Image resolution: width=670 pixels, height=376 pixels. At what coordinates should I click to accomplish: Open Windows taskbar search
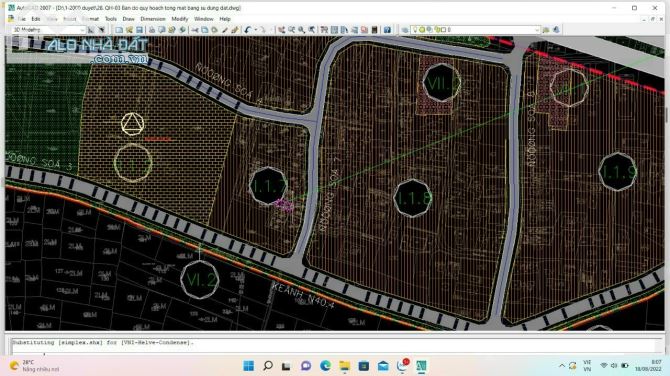pos(268,366)
